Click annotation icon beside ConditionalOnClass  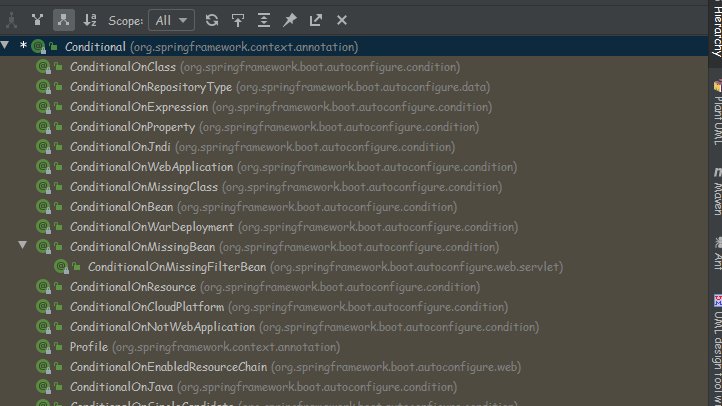[44, 67]
